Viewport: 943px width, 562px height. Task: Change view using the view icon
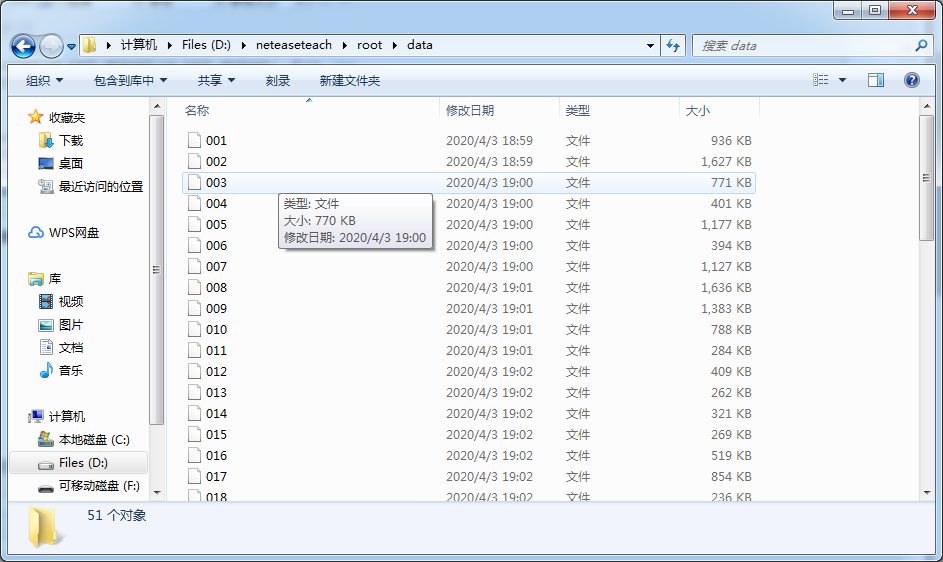click(x=820, y=80)
